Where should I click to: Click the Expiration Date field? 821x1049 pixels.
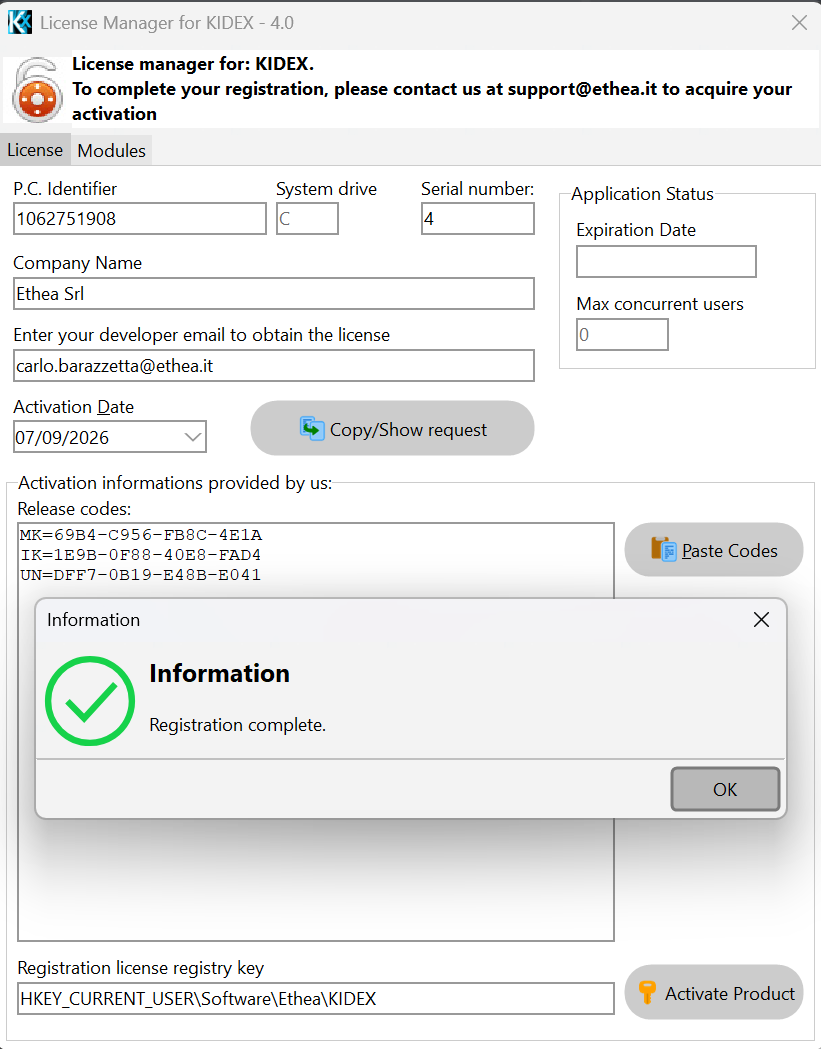(x=666, y=261)
